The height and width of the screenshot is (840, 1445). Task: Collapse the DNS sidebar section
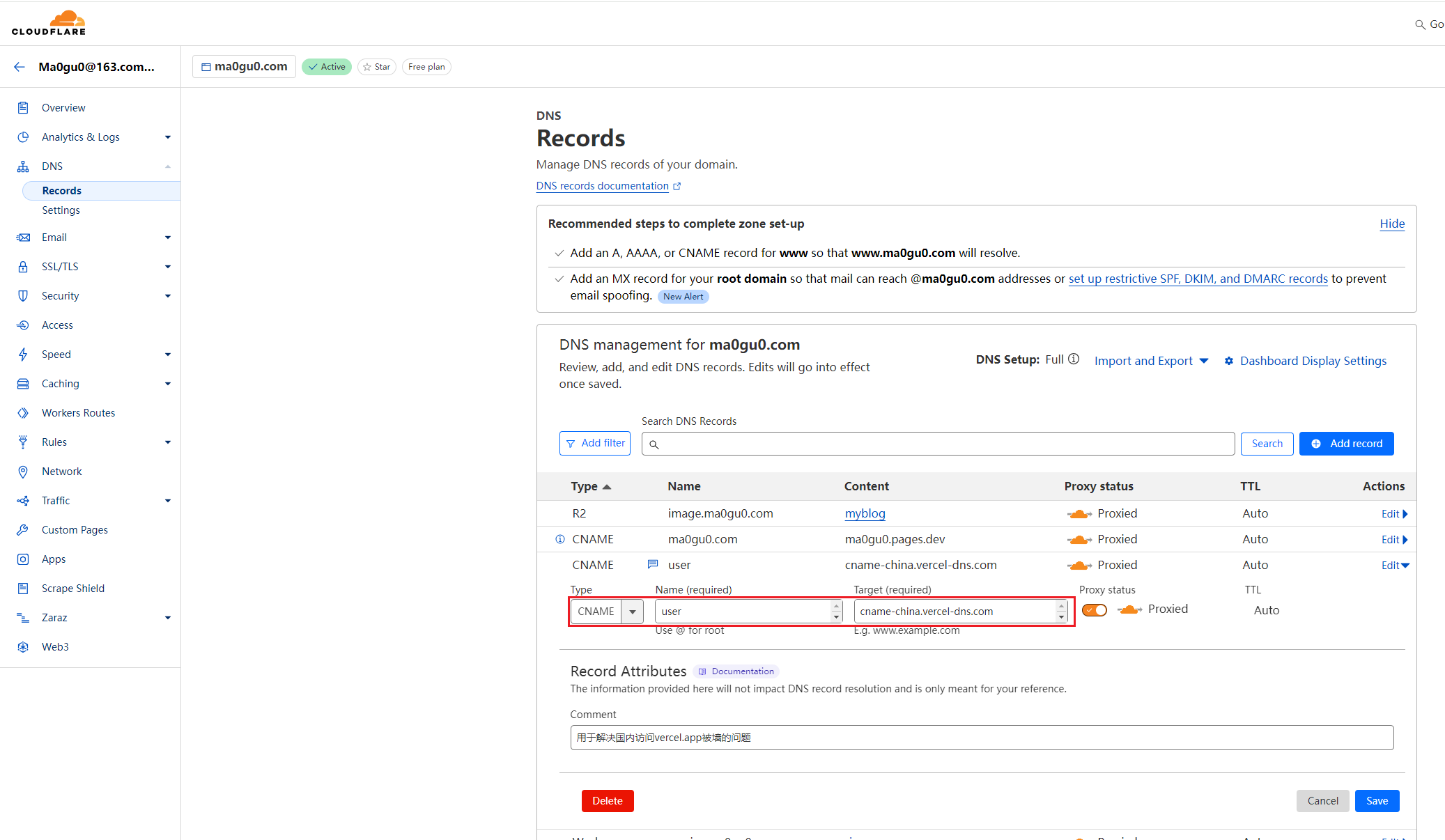(x=168, y=166)
